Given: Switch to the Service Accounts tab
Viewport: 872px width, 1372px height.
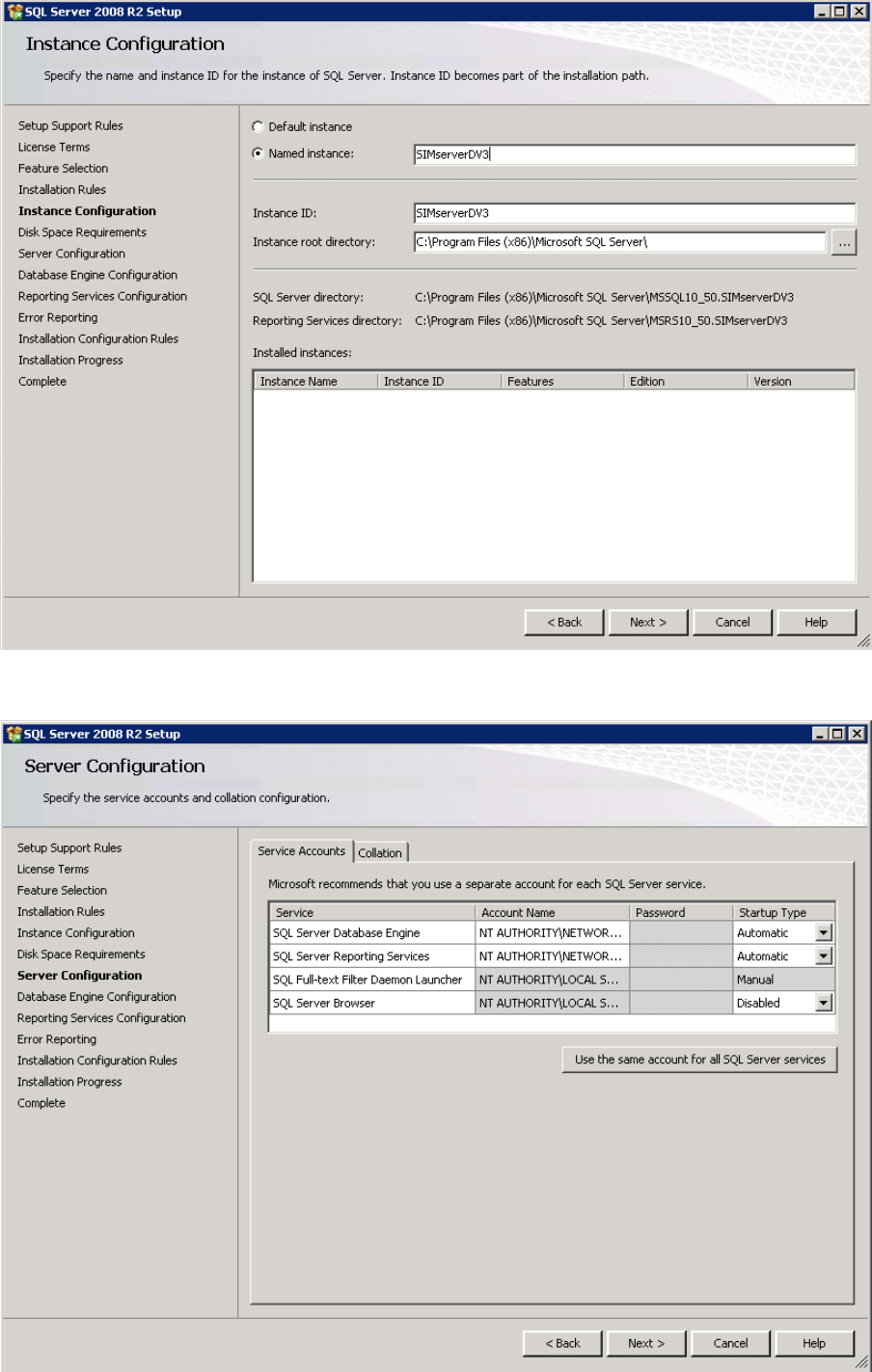Looking at the screenshot, I should 302,851.
